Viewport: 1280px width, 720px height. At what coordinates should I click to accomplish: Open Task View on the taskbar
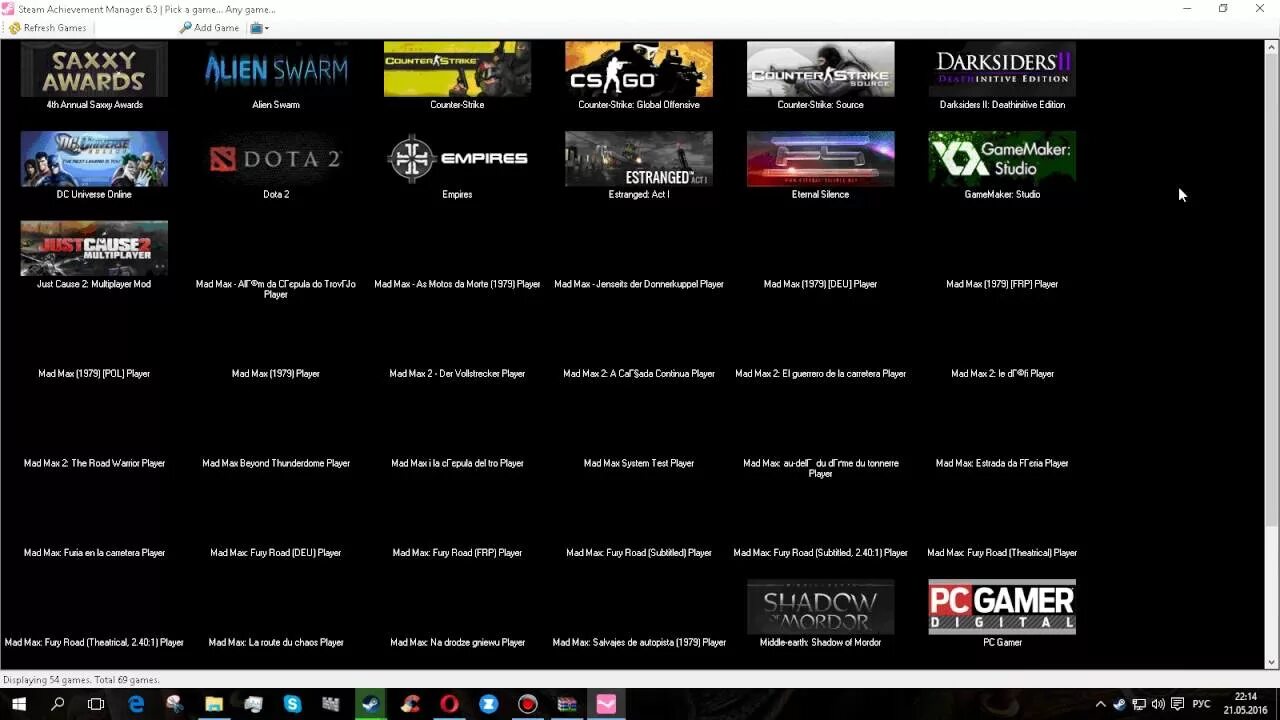pos(96,704)
